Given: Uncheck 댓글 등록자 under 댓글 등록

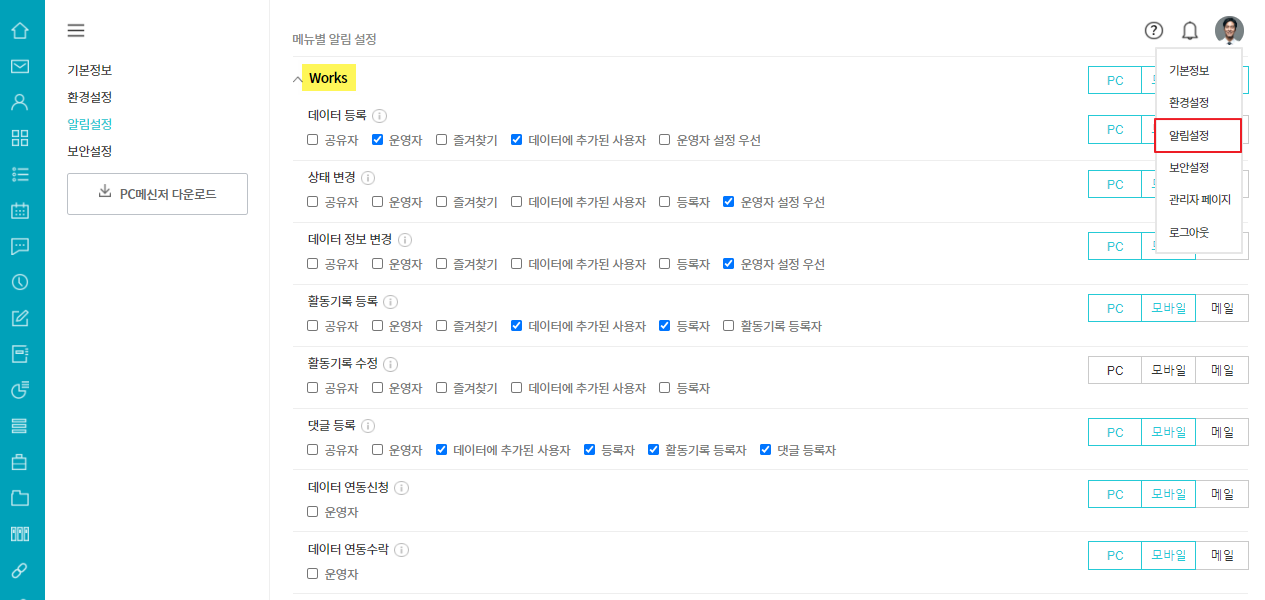Looking at the screenshot, I should pyautogui.click(x=766, y=450).
